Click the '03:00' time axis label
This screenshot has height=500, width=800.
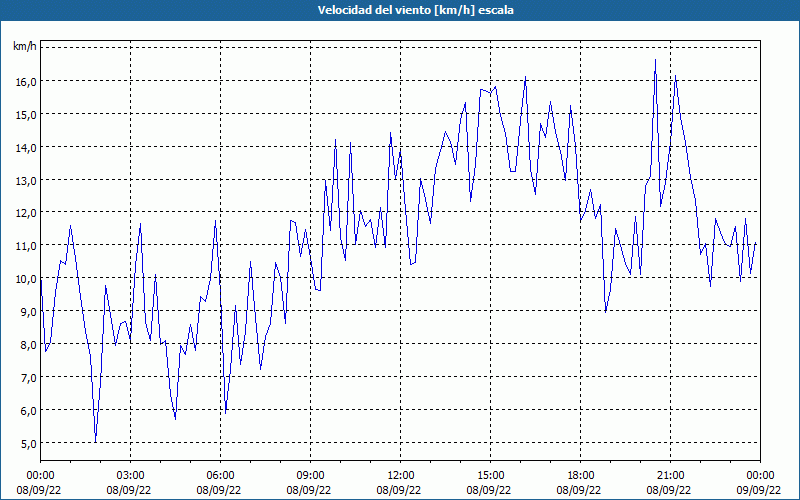pyautogui.click(x=131, y=476)
